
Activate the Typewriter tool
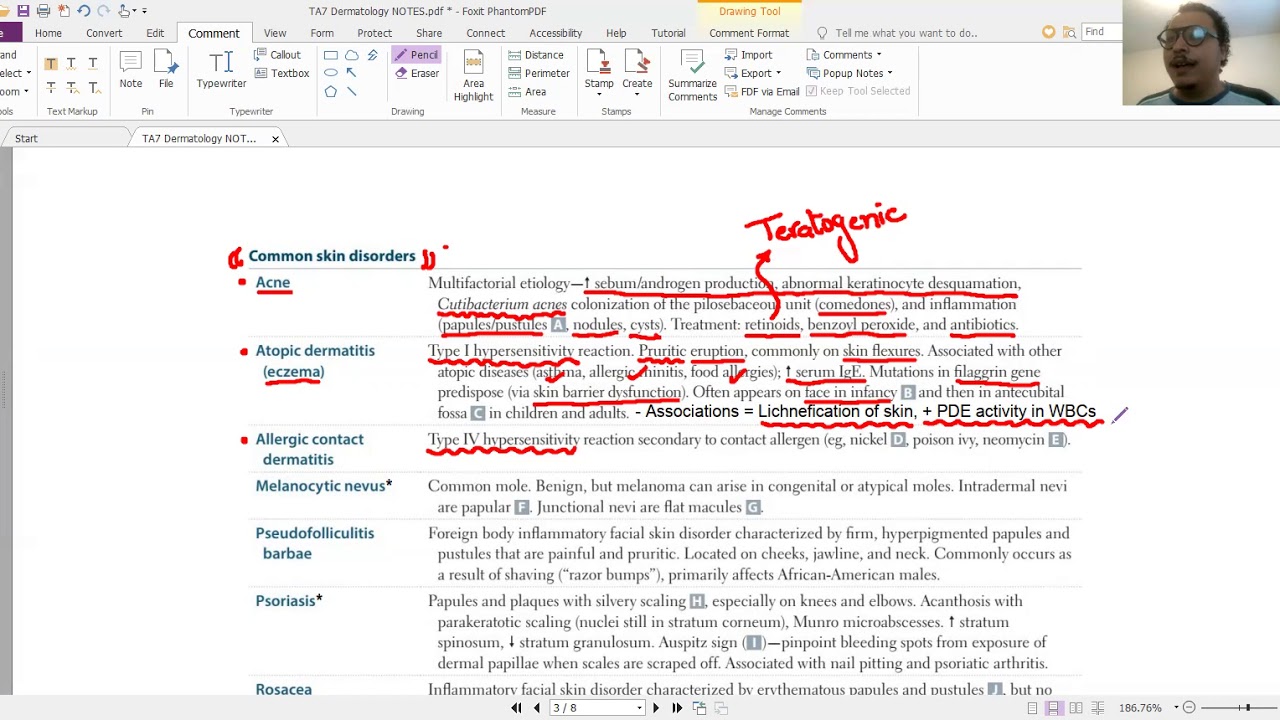point(221,70)
